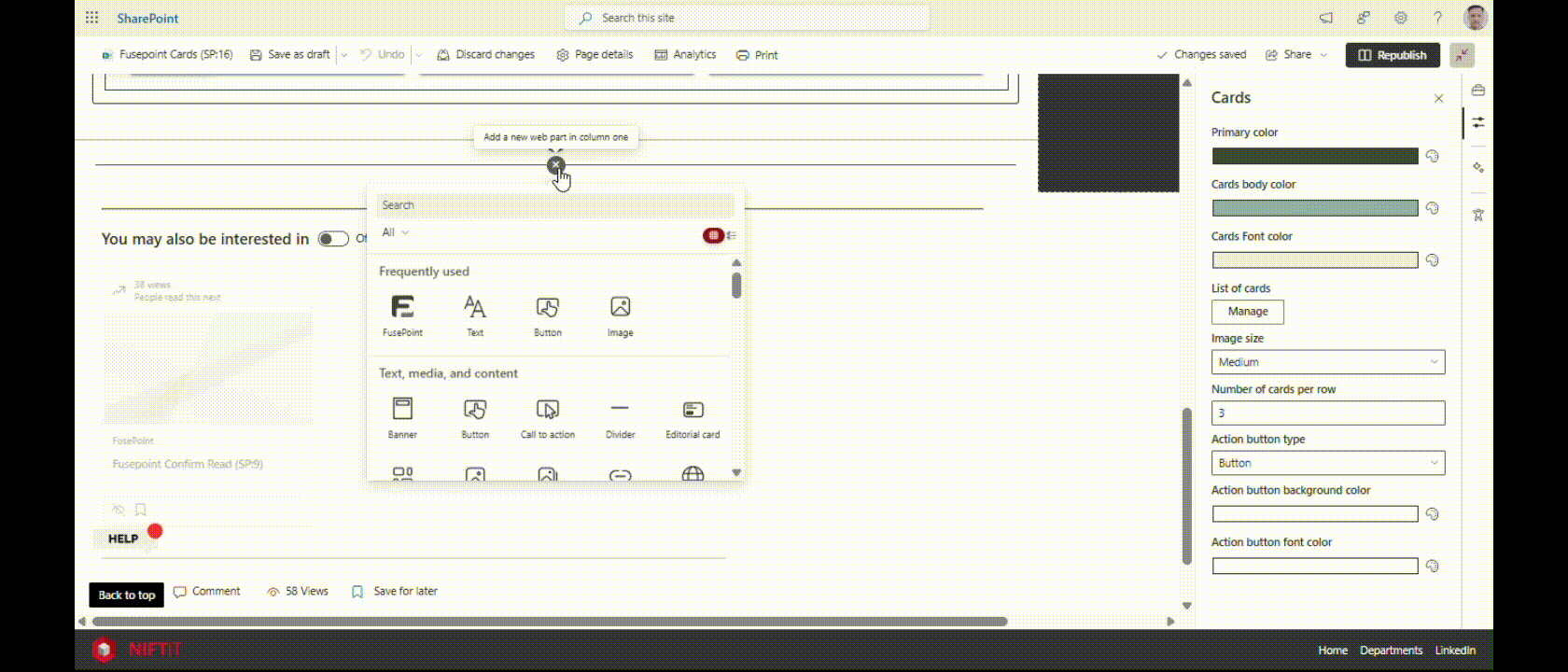
Task: Click the Primary color swatch
Action: coord(1314,157)
